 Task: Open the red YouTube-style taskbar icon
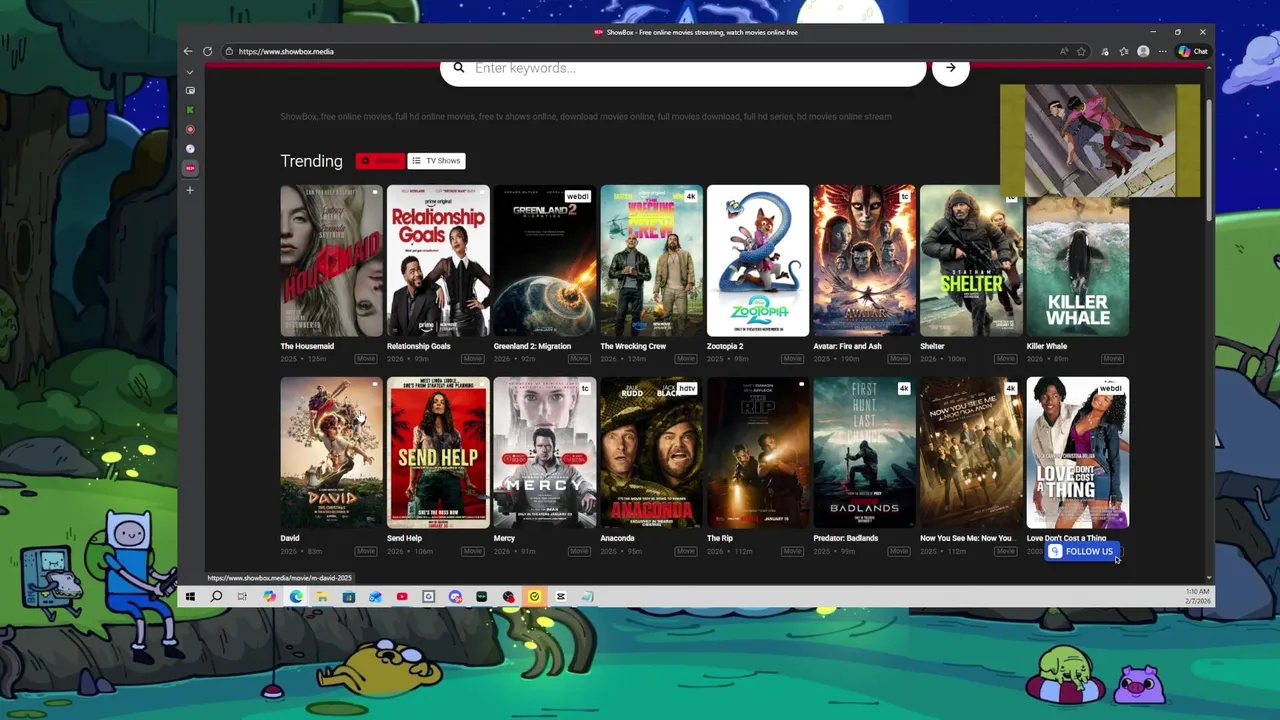coord(402,597)
